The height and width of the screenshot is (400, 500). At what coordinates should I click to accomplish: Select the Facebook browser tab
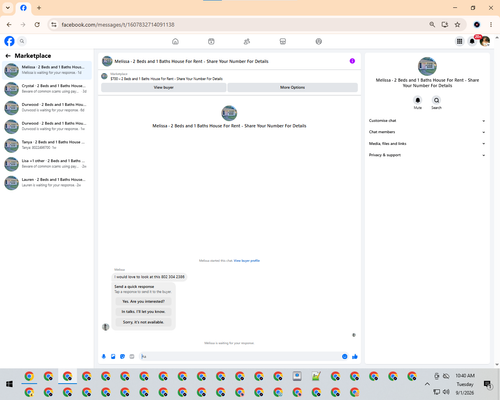(x=23, y=8)
